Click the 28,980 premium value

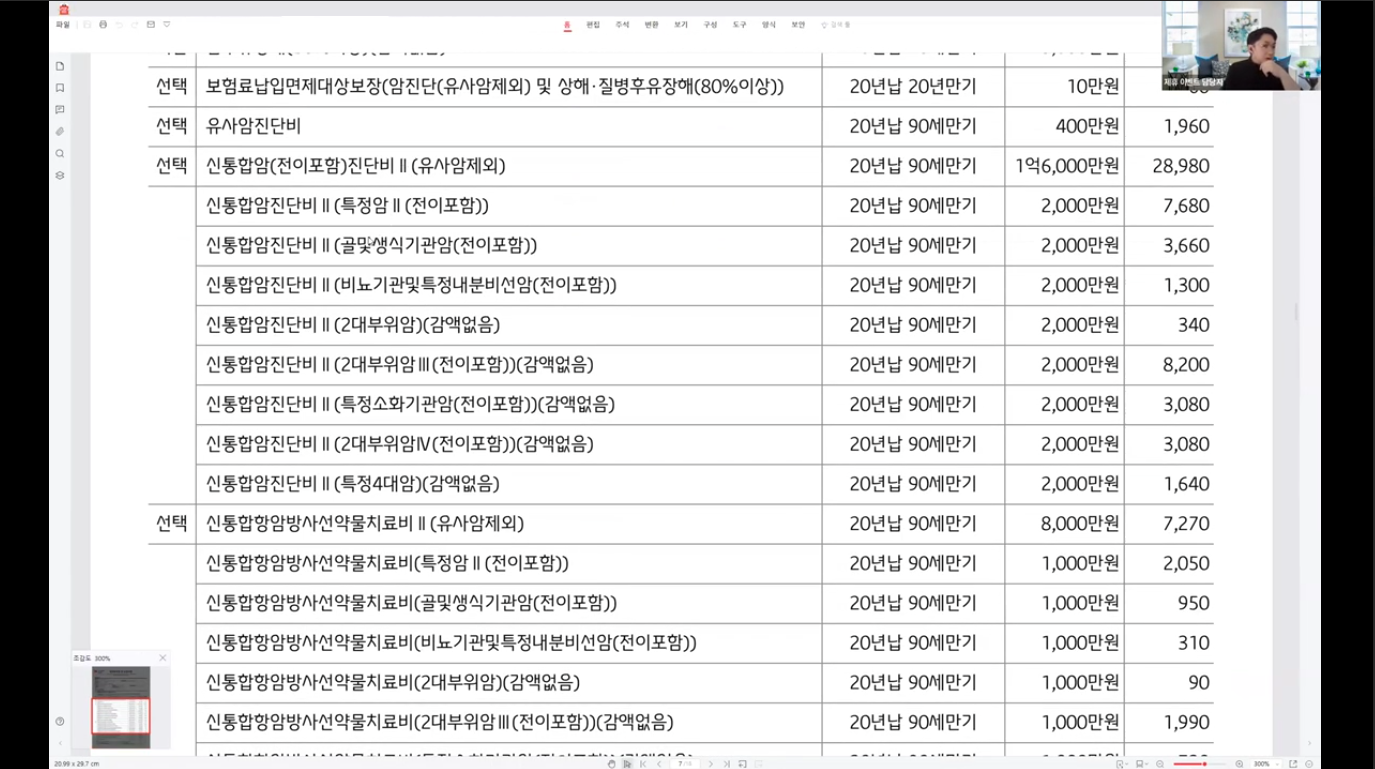[x=1181, y=166]
